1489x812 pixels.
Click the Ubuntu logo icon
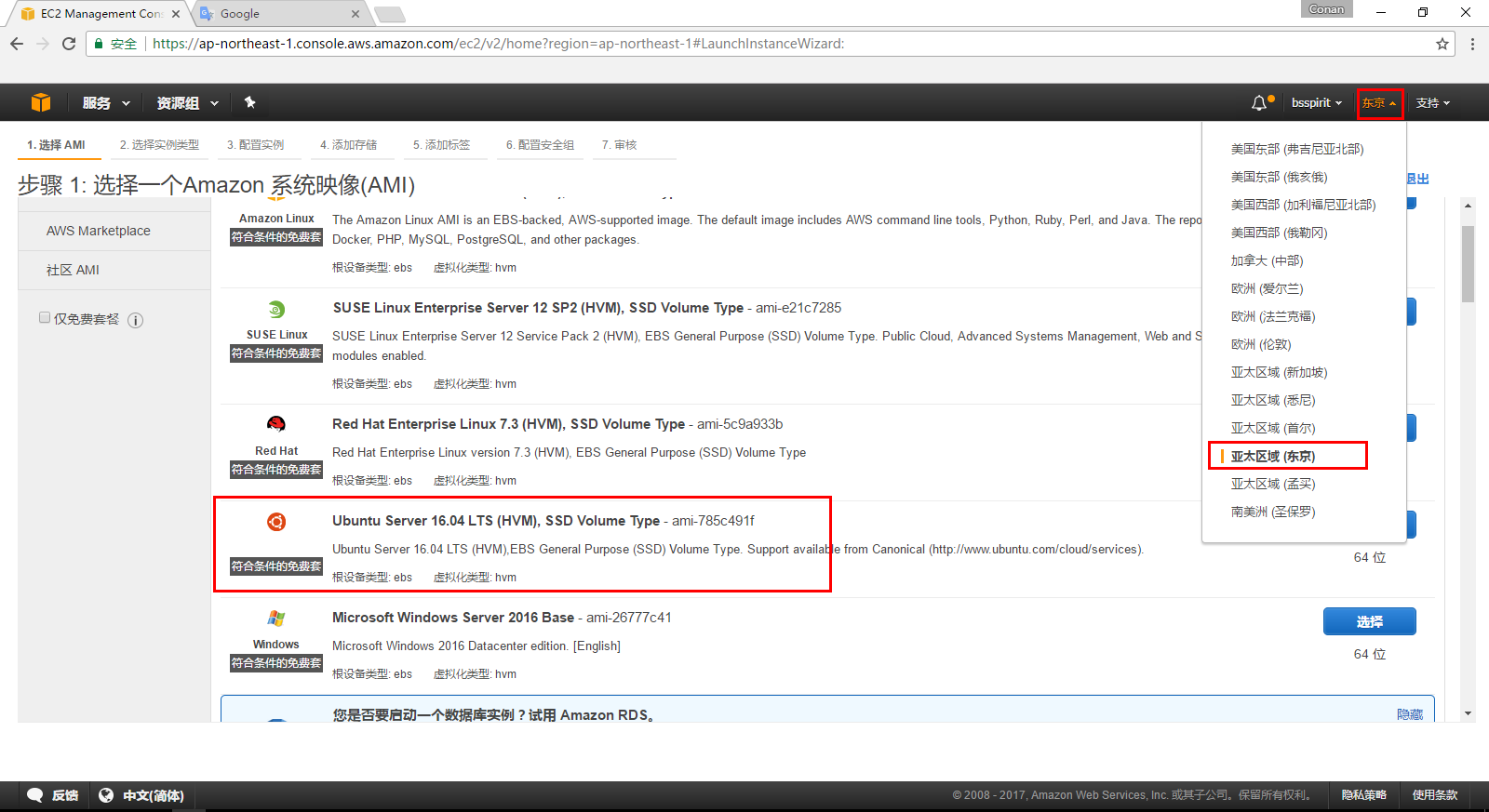[276, 522]
